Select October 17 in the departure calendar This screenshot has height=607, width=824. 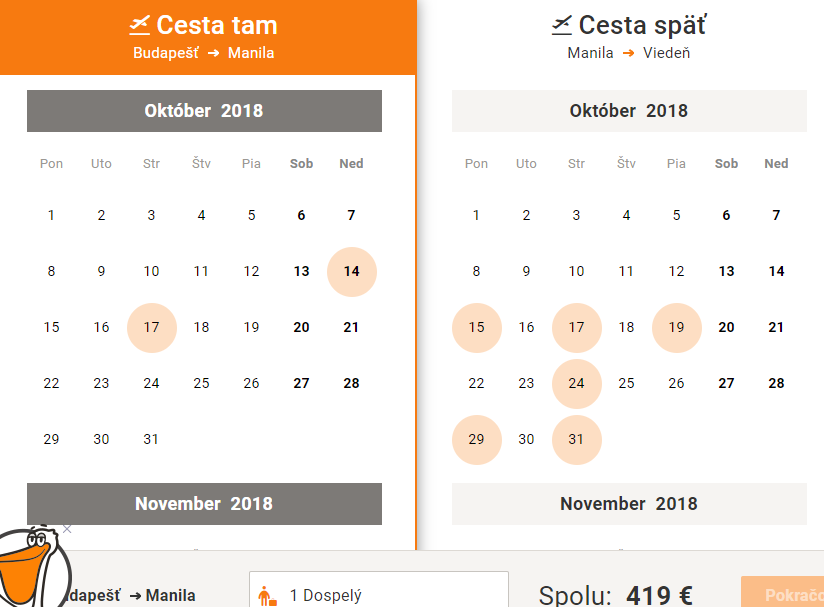[151, 328]
